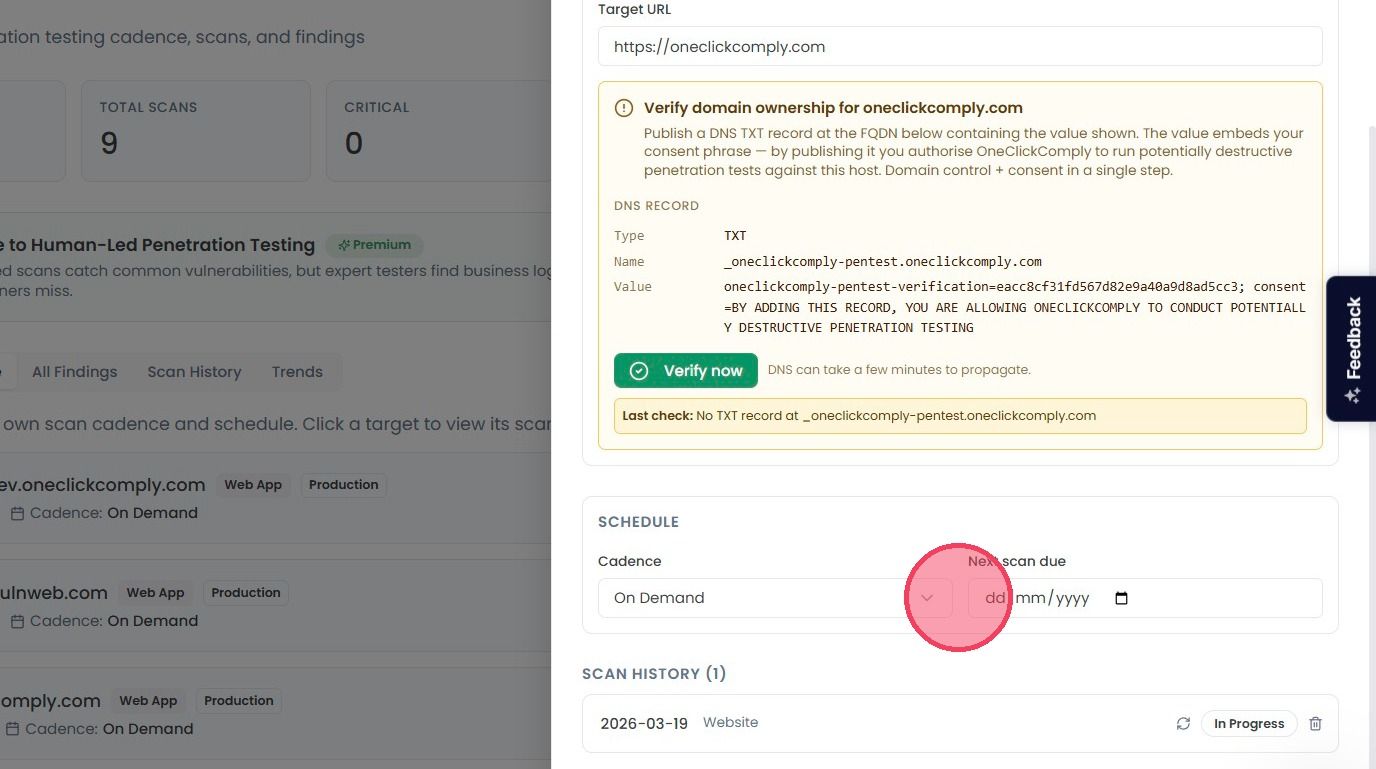This screenshot has height=769, width=1376.
Task: Open the ulnweb.com target
Action: [54, 593]
